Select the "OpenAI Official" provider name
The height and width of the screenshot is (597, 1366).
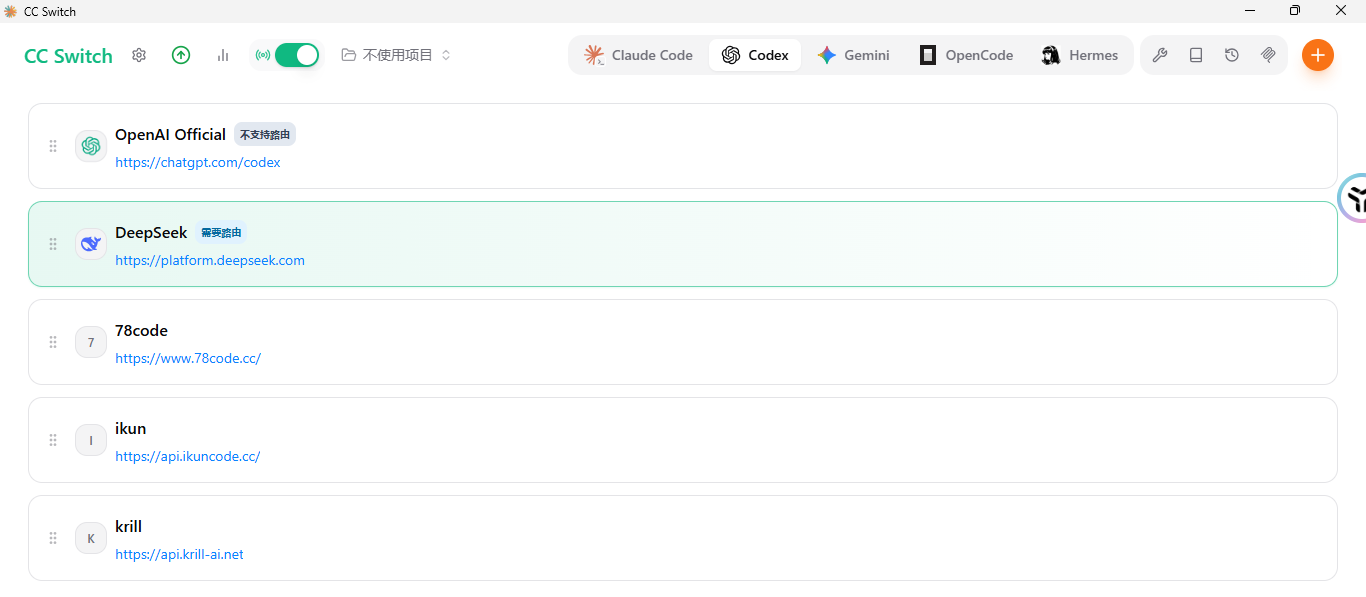[x=170, y=134]
